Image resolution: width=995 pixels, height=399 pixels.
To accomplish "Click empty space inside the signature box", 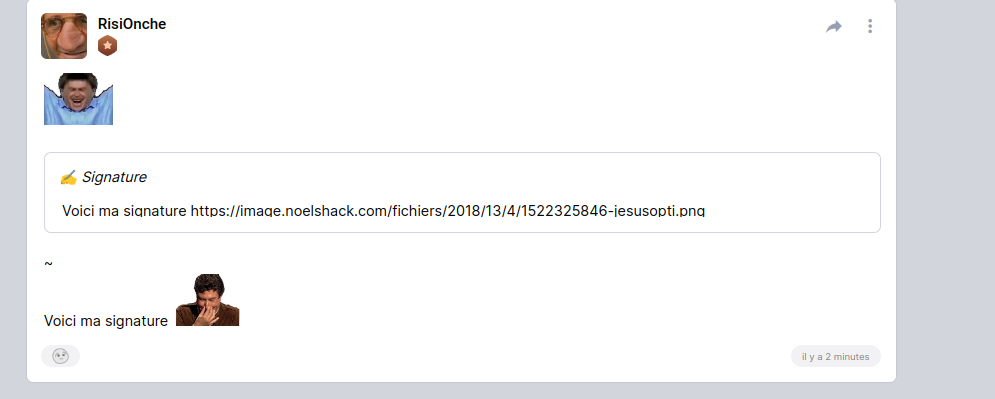I will (x=508, y=178).
